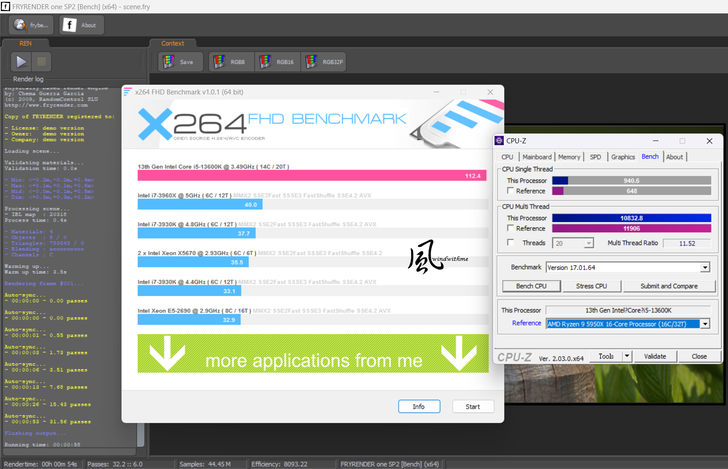Minimize the CPU-Z window
This screenshot has height=469, width=728.
click(x=655, y=141)
